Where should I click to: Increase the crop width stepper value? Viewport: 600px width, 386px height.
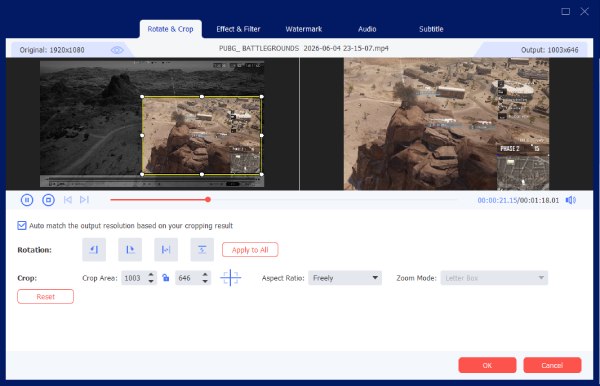(x=151, y=275)
